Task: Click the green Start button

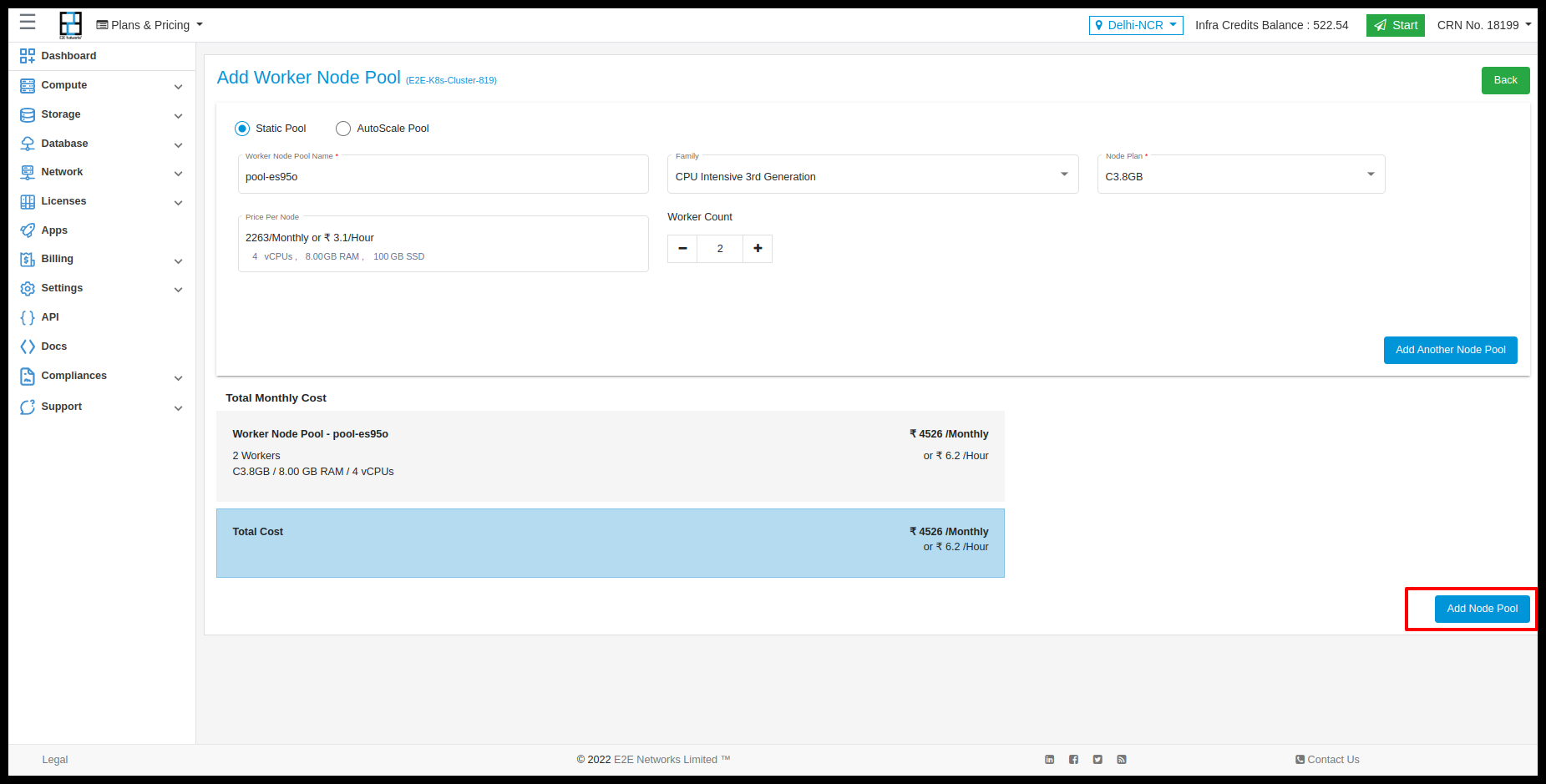Action: pos(1395,25)
